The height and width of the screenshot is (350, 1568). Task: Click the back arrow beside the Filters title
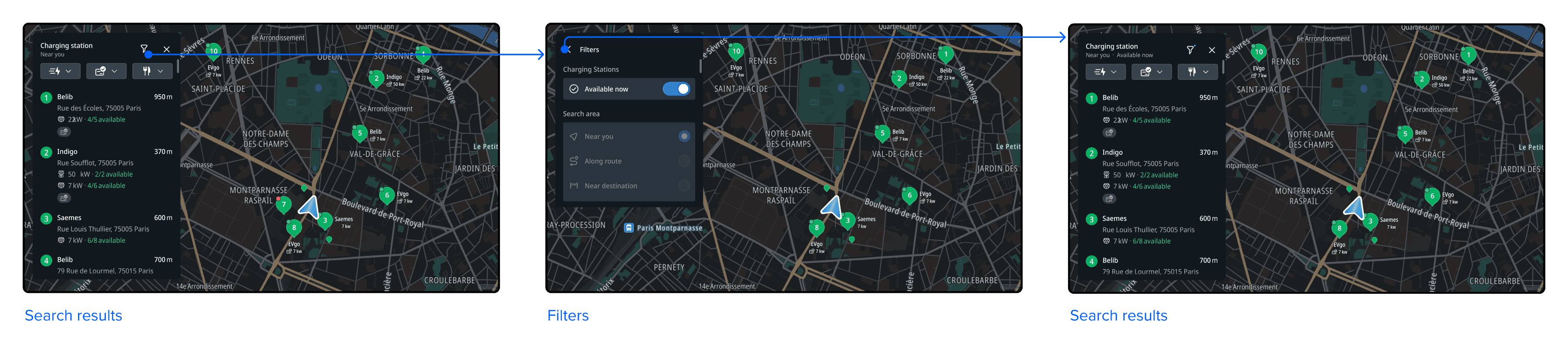(x=568, y=50)
